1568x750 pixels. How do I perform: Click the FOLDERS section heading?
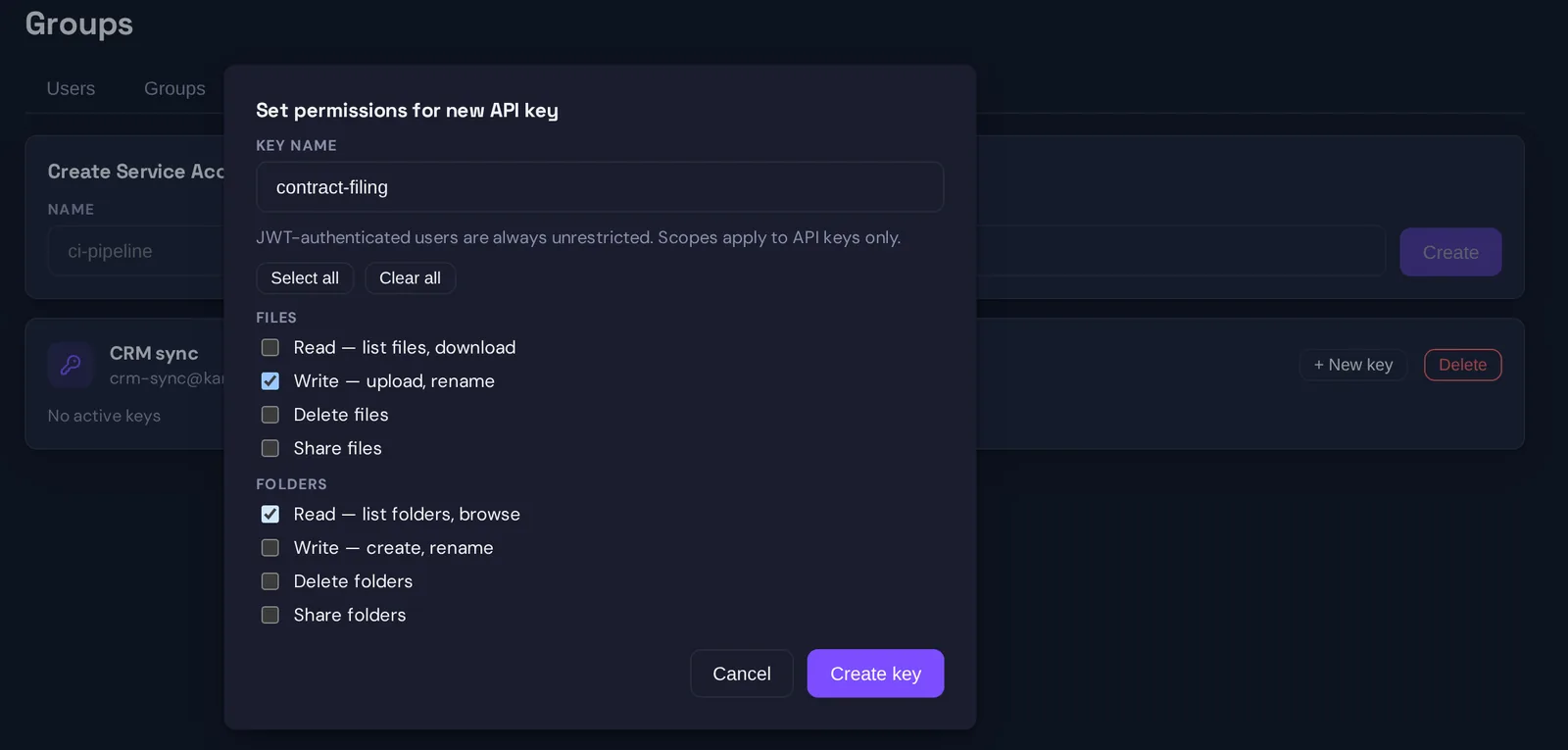pos(291,484)
